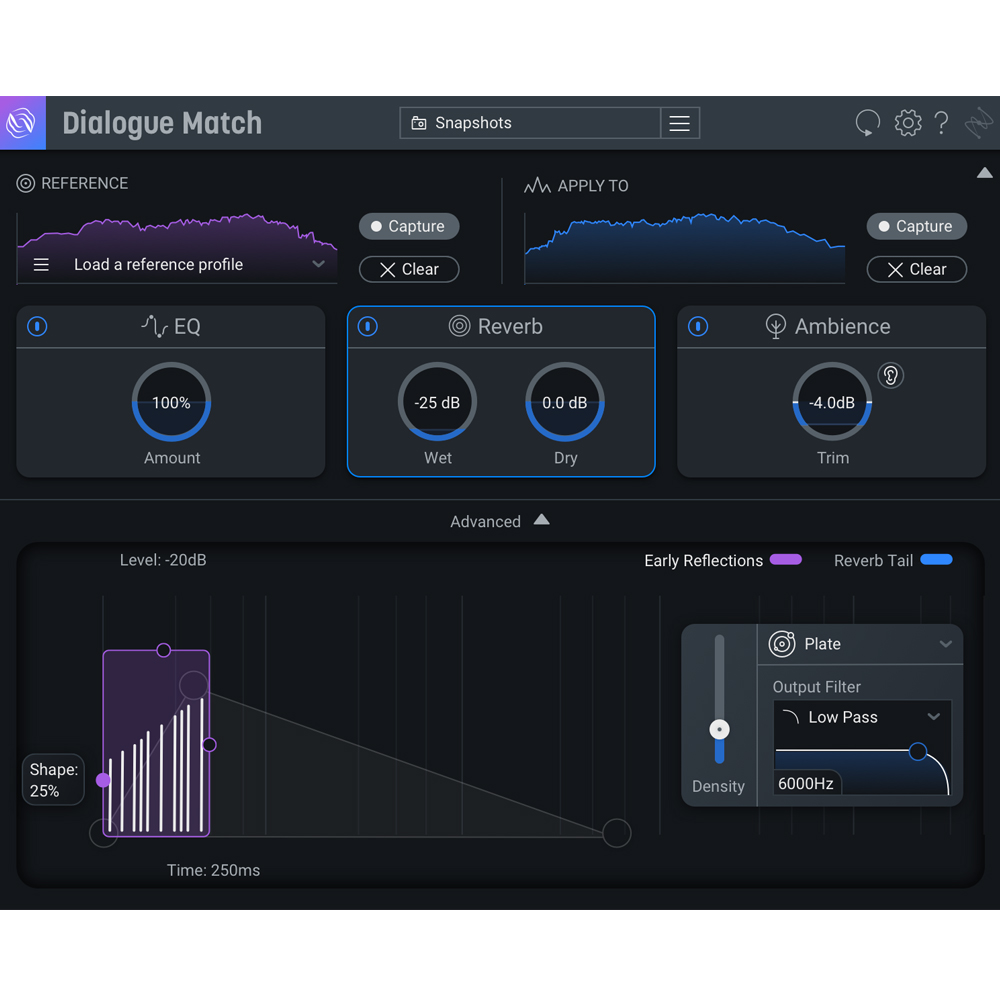Click the Level: -20dB readout
The height and width of the screenshot is (1000, 1000).
point(163,560)
